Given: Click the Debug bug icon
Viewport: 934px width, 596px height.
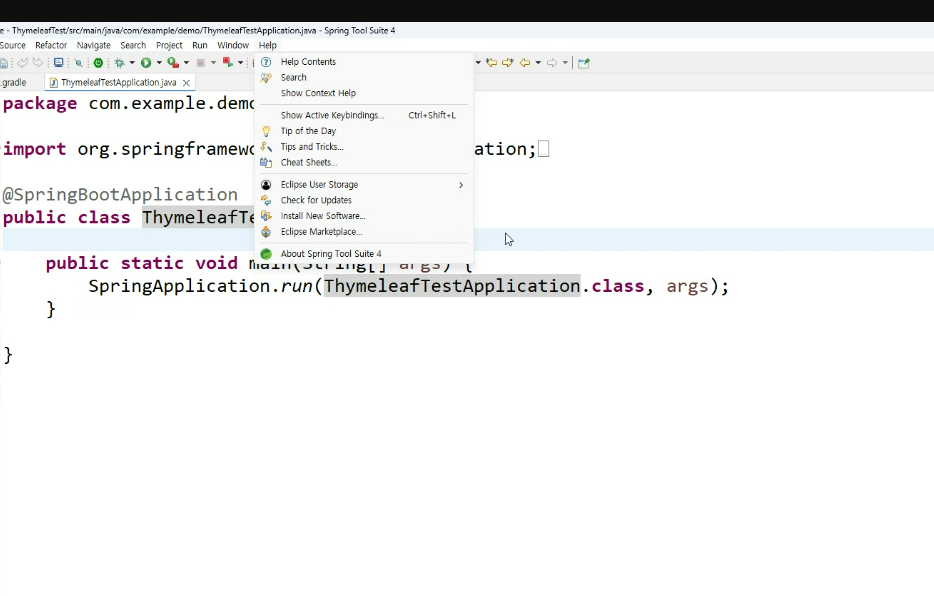Looking at the screenshot, I should tap(120, 63).
